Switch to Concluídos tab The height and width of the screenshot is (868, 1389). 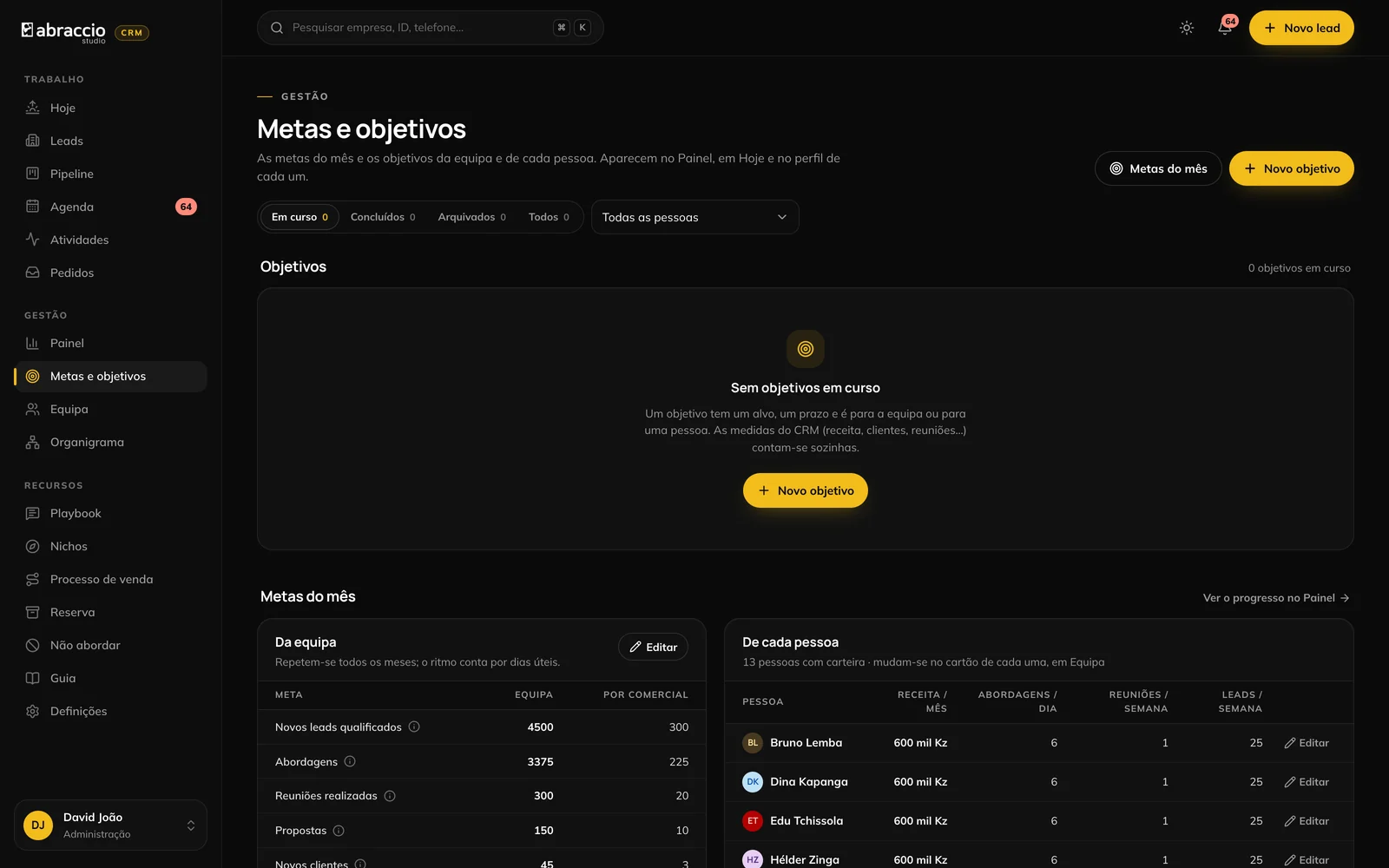click(383, 217)
